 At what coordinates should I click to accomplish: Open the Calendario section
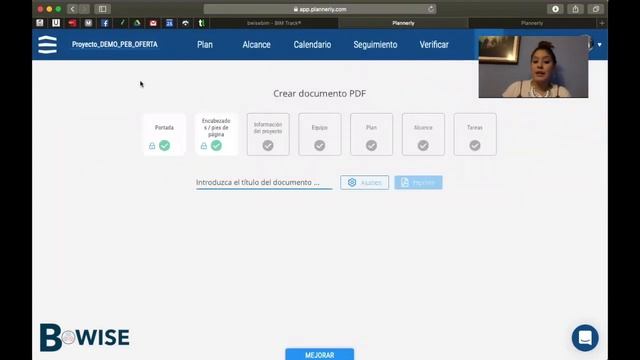tap(312, 44)
